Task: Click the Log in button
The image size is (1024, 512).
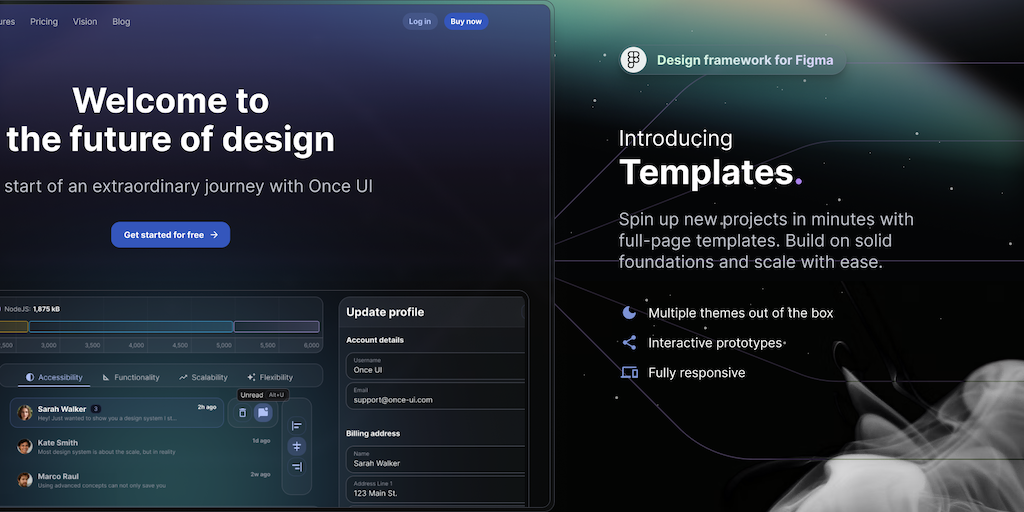Action: pos(420,22)
